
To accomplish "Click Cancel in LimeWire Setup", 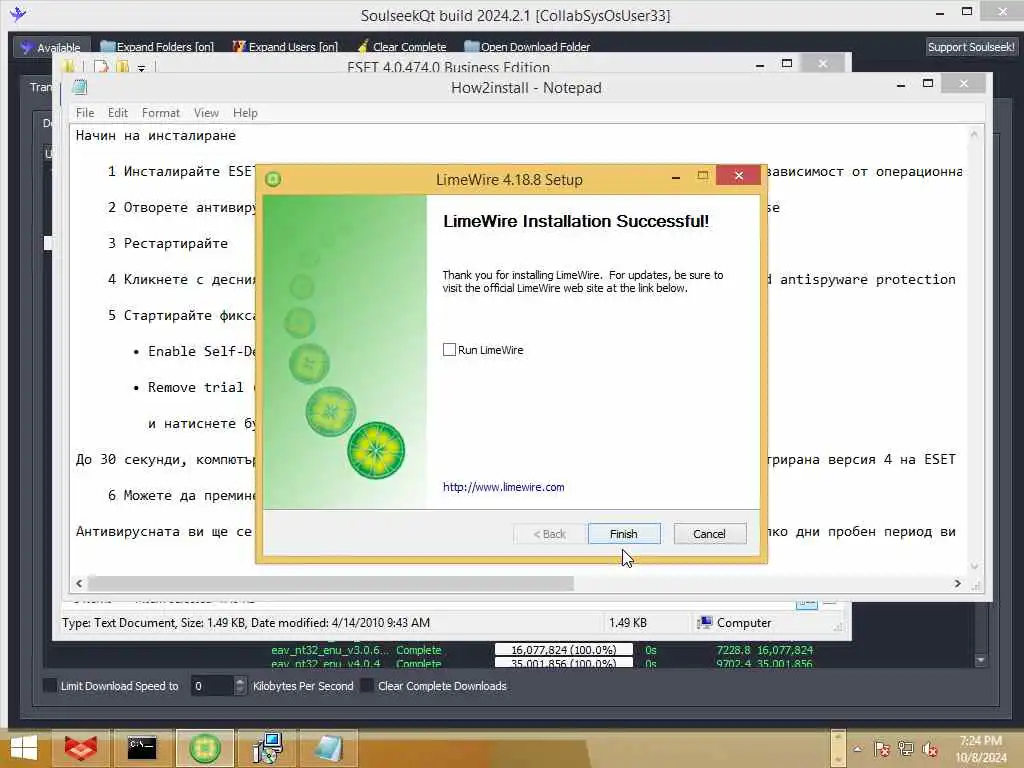I will pyautogui.click(x=709, y=534).
